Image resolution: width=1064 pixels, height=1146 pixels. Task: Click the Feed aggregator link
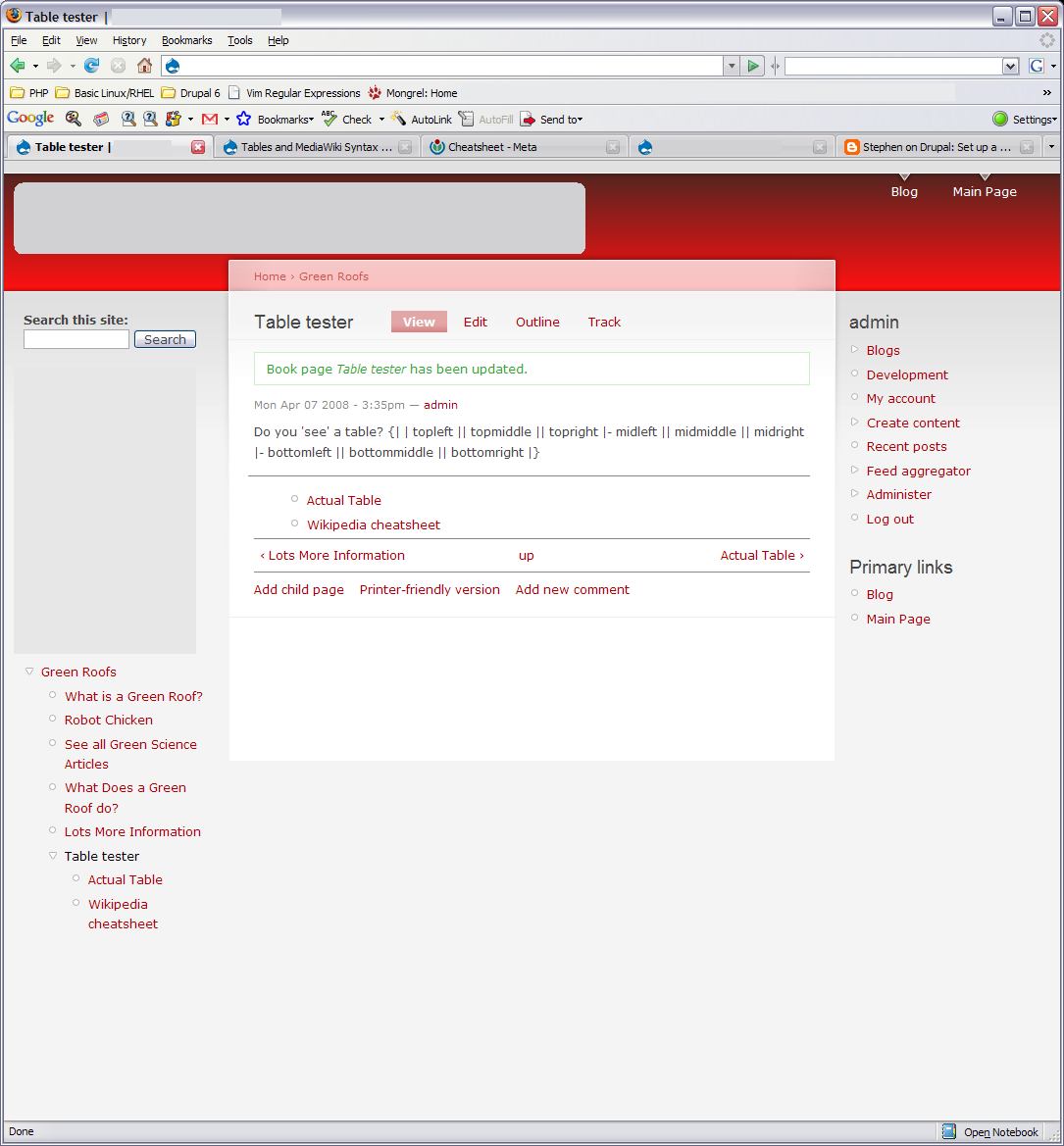click(x=919, y=471)
